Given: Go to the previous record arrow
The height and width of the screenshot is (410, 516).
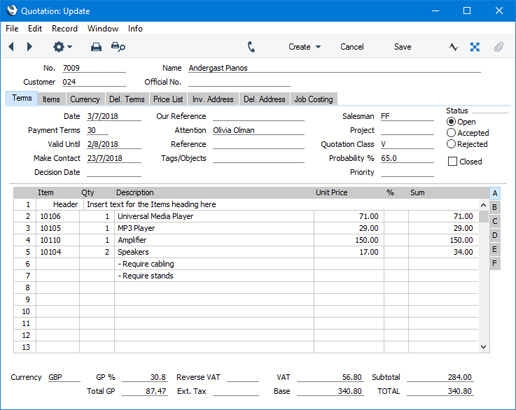Looking at the screenshot, I should point(12,47).
